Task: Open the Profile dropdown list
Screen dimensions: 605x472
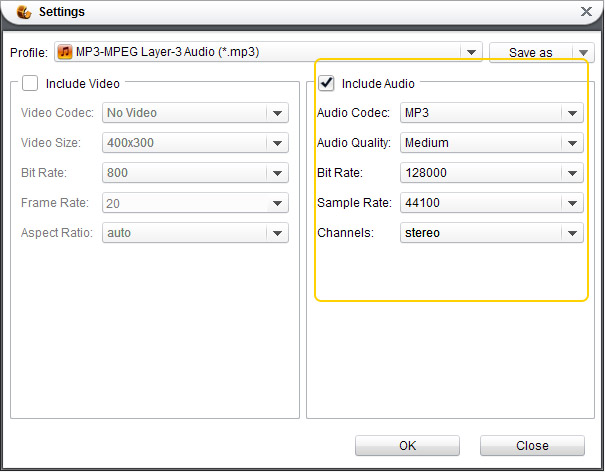Action: click(x=268, y=51)
